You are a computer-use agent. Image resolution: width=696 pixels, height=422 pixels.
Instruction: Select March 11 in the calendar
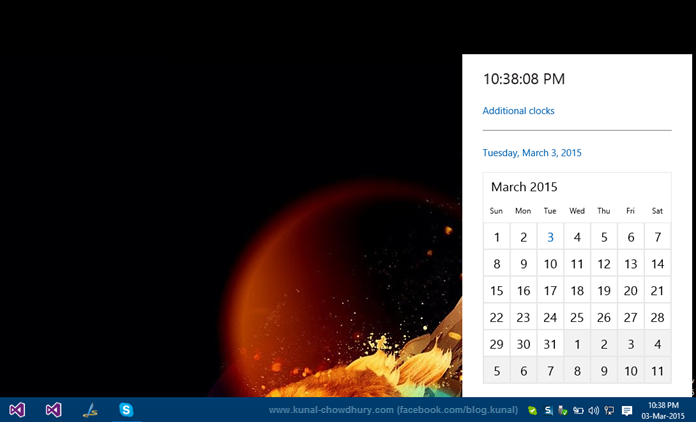tap(577, 264)
